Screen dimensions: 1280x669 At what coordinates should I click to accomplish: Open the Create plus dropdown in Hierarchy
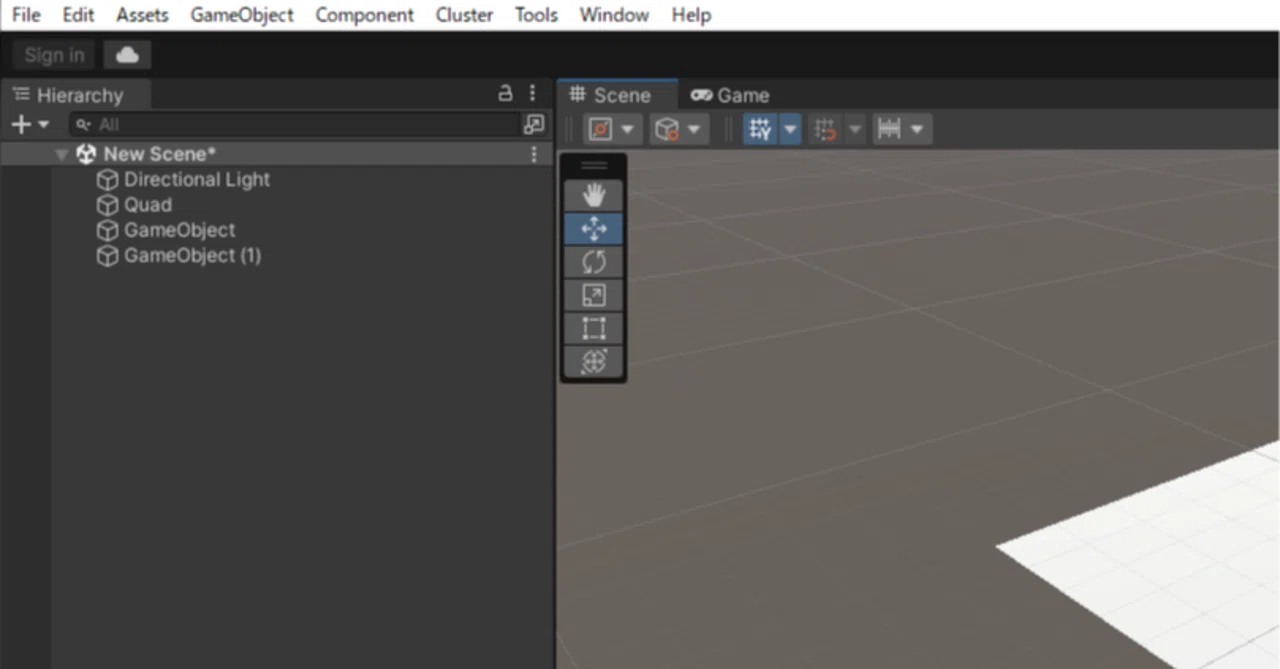click(29, 124)
